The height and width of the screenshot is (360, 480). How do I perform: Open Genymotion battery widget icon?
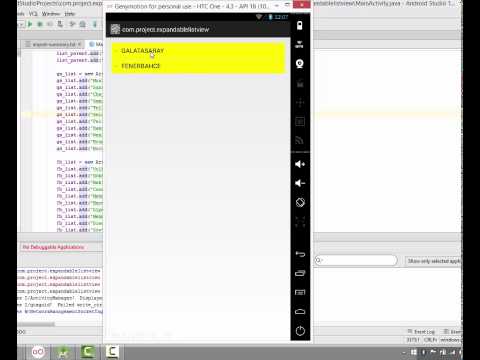coord(300,25)
